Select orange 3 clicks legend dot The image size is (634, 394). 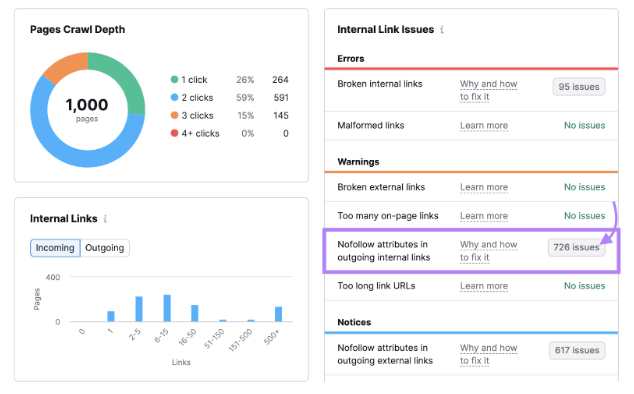174,115
